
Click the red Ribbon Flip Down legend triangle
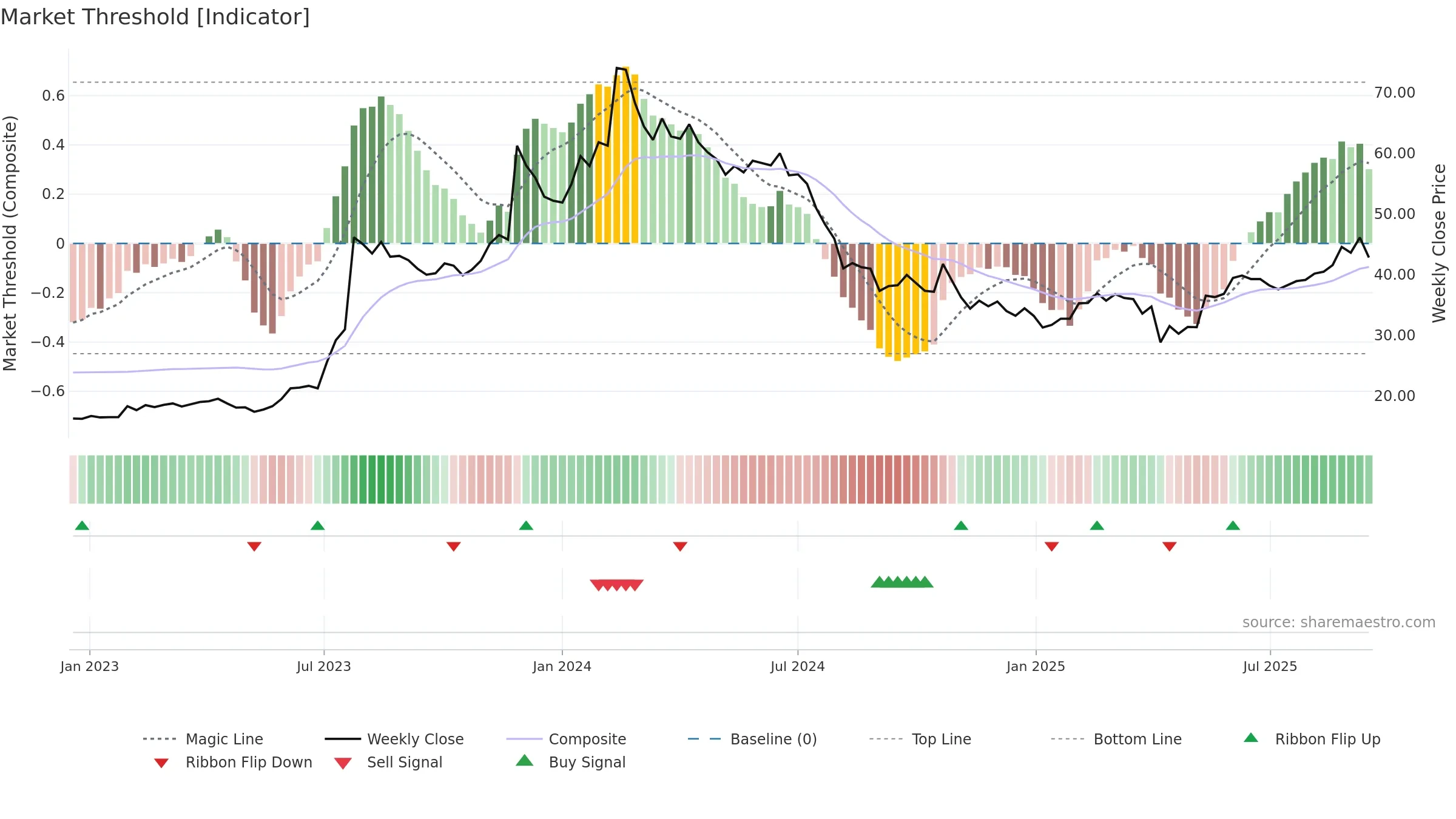[161, 763]
